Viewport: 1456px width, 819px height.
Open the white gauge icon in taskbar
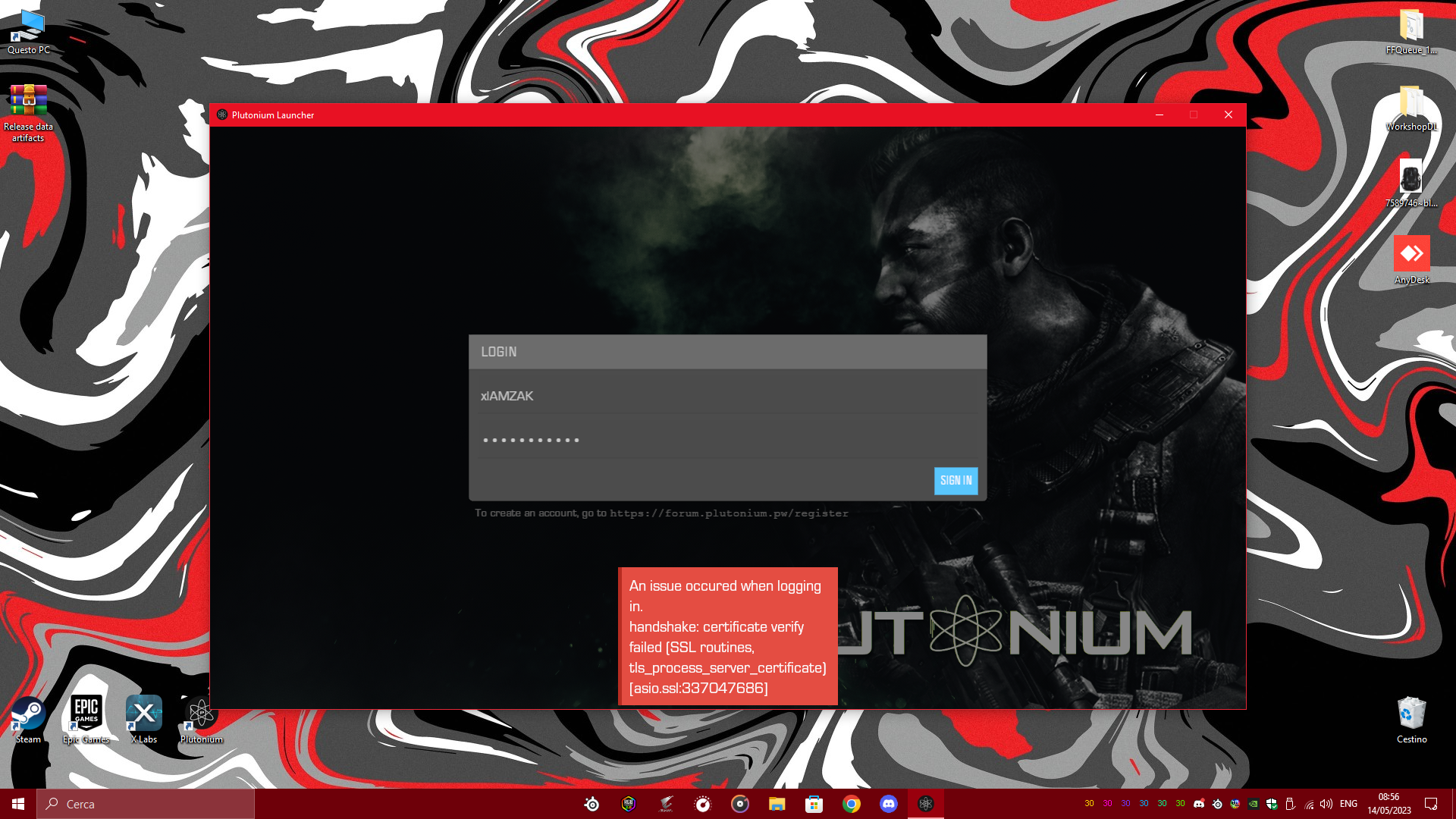(703, 804)
